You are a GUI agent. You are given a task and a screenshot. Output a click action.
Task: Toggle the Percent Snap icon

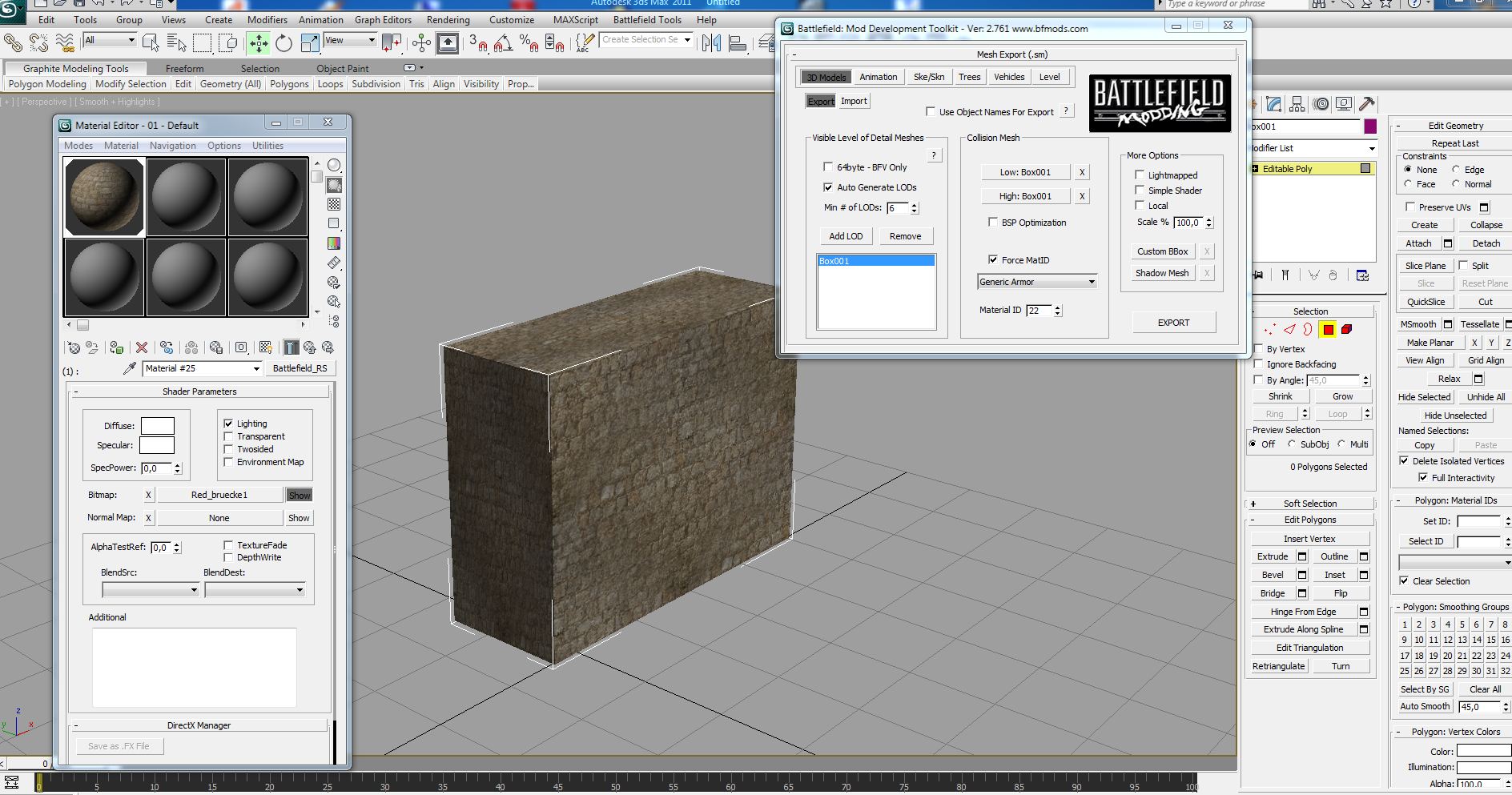(x=529, y=43)
